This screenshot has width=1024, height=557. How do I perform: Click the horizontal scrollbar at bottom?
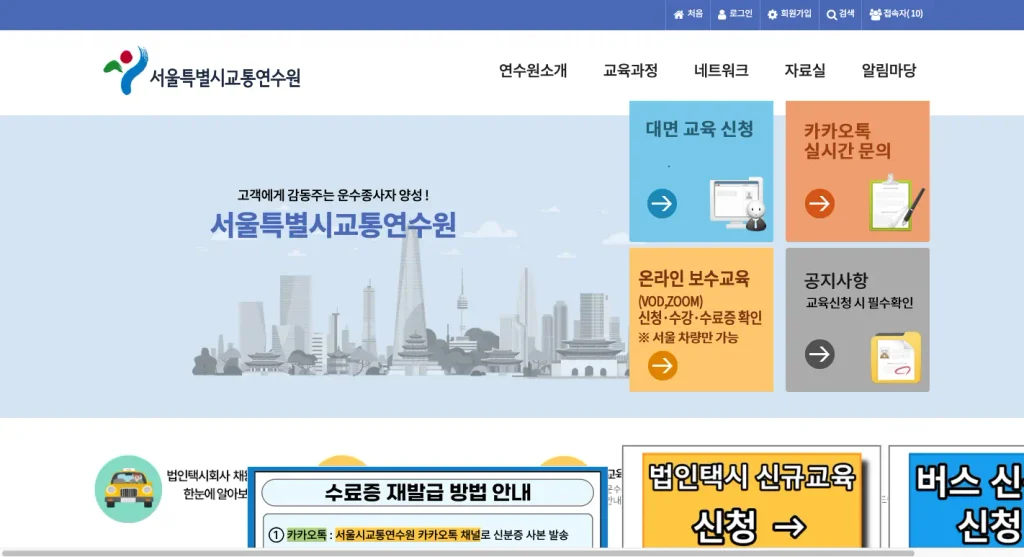point(457,553)
